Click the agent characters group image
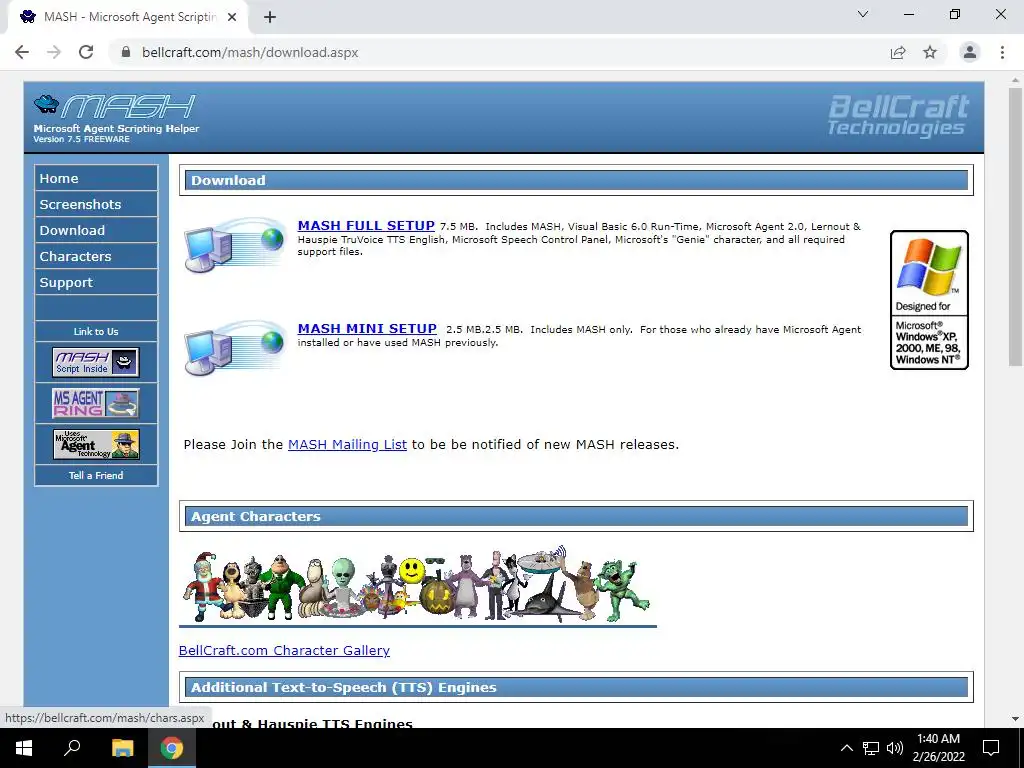The height and width of the screenshot is (768, 1024). click(417, 584)
